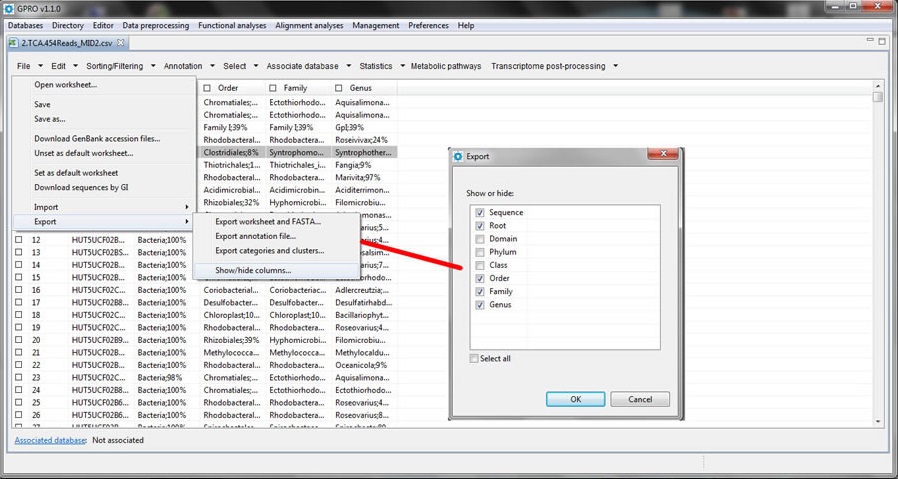Screen dimensions: 898x479
Task: Check the Class column checkbox
Action: pyautogui.click(x=481, y=265)
